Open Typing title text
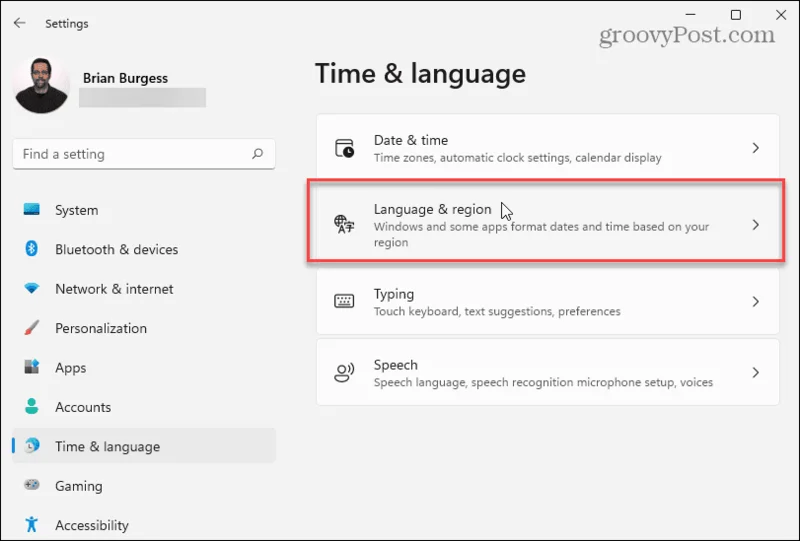The height and width of the screenshot is (541, 800). click(x=394, y=294)
